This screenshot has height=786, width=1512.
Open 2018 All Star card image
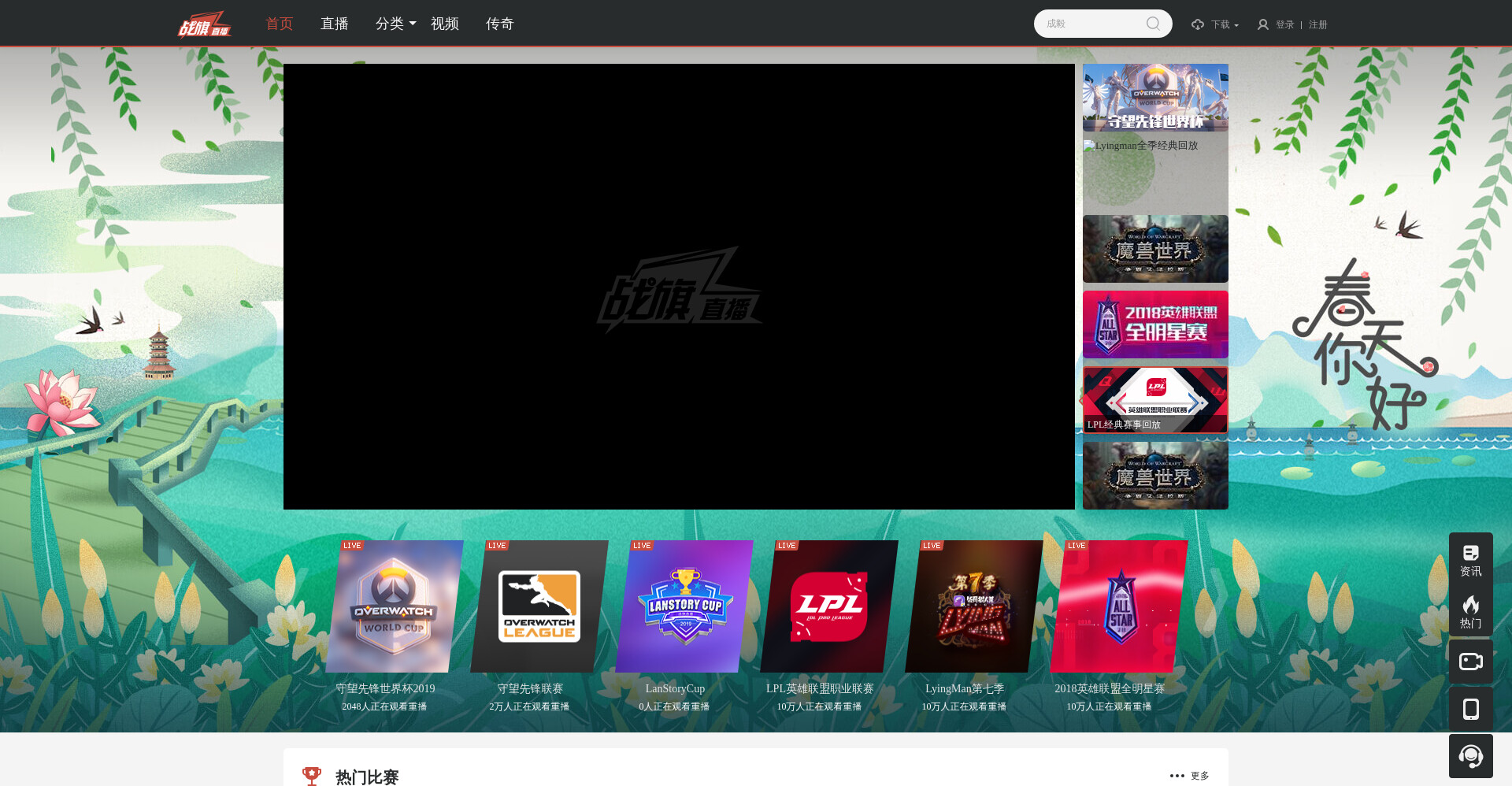click(1119, 606)
